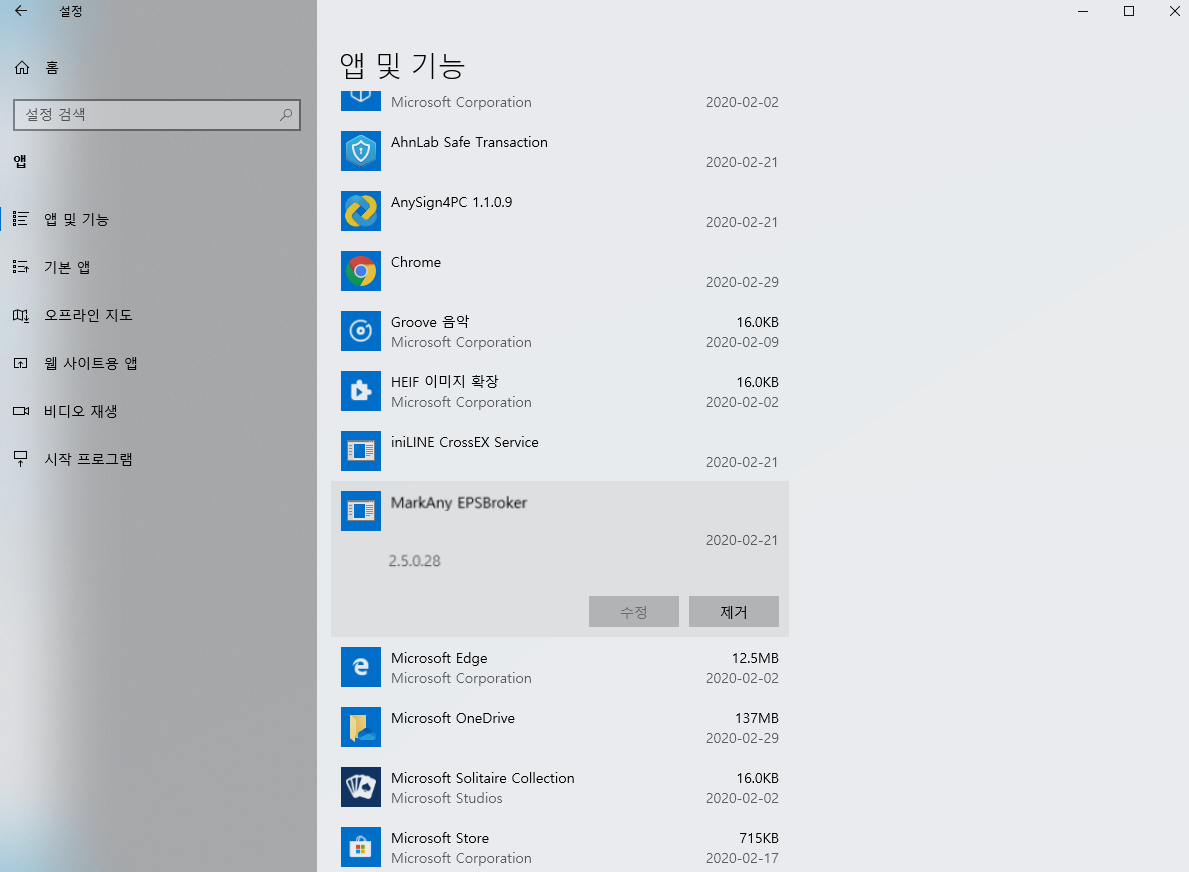Click the HEIF 이미지 확장 icon

point(361,391)
